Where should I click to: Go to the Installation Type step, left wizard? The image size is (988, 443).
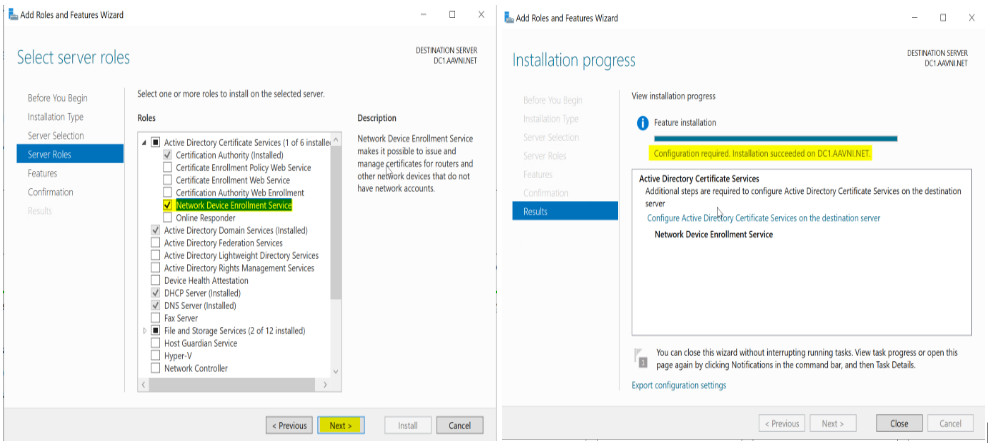click(x=55, y=117)
